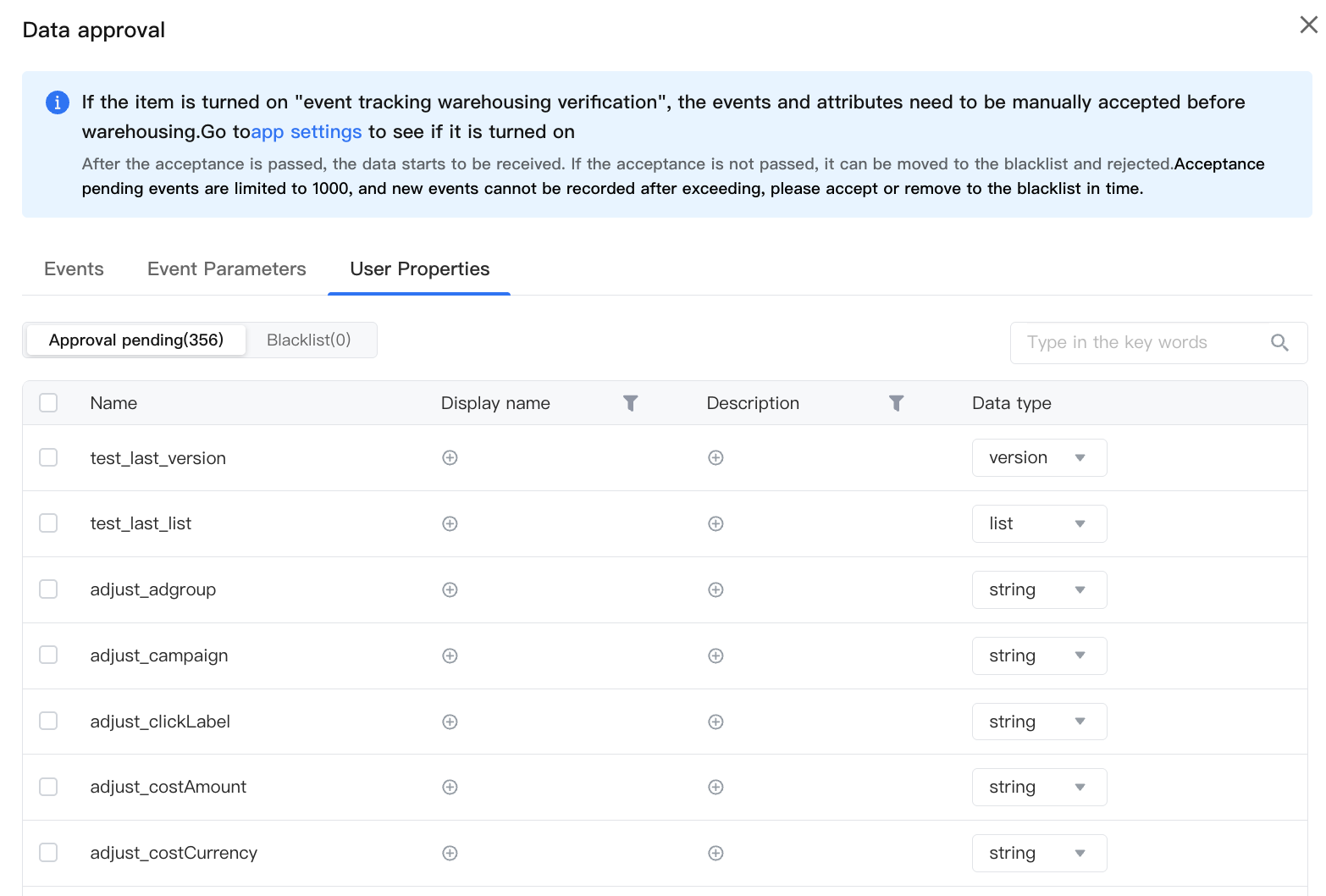Check the adjust_costAmount row checkbox
Image resolution: width=1326 pixels, height=896 pixels.
(x=48, y=787)
